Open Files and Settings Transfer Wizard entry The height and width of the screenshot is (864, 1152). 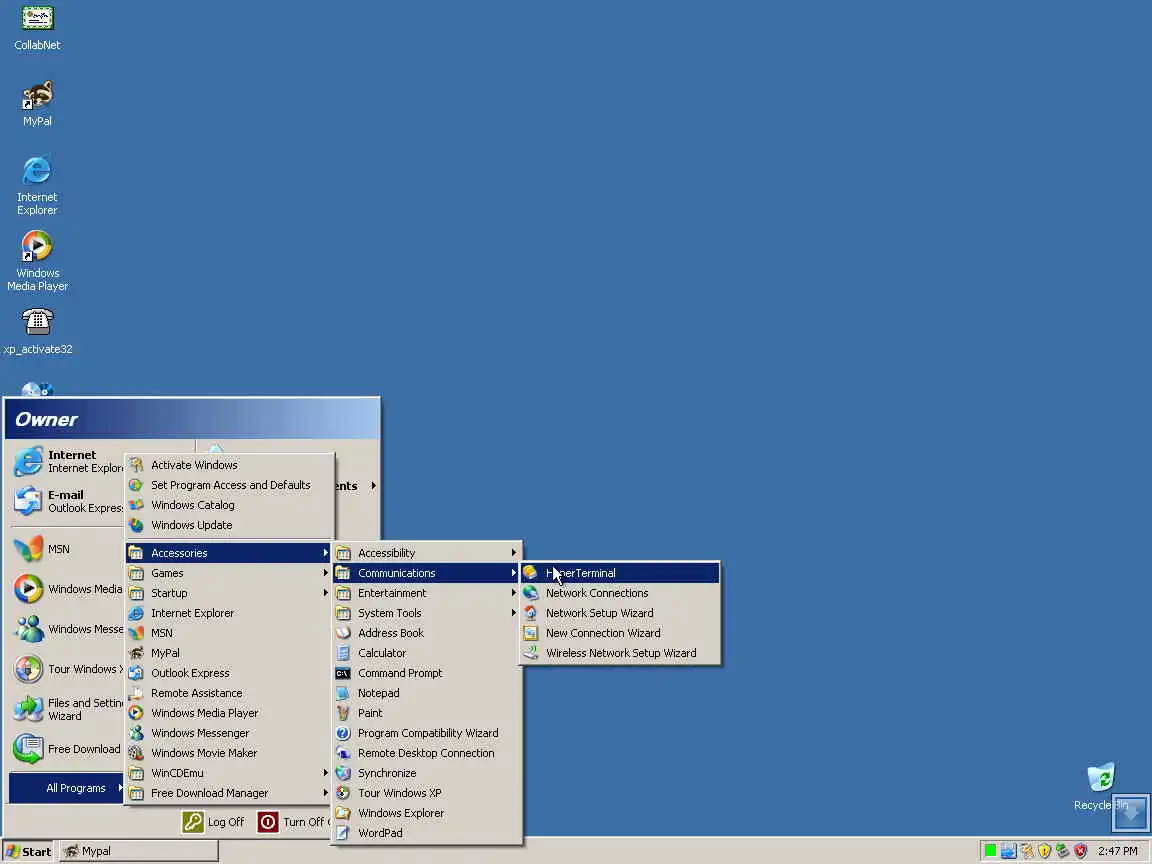coord(68,709)
